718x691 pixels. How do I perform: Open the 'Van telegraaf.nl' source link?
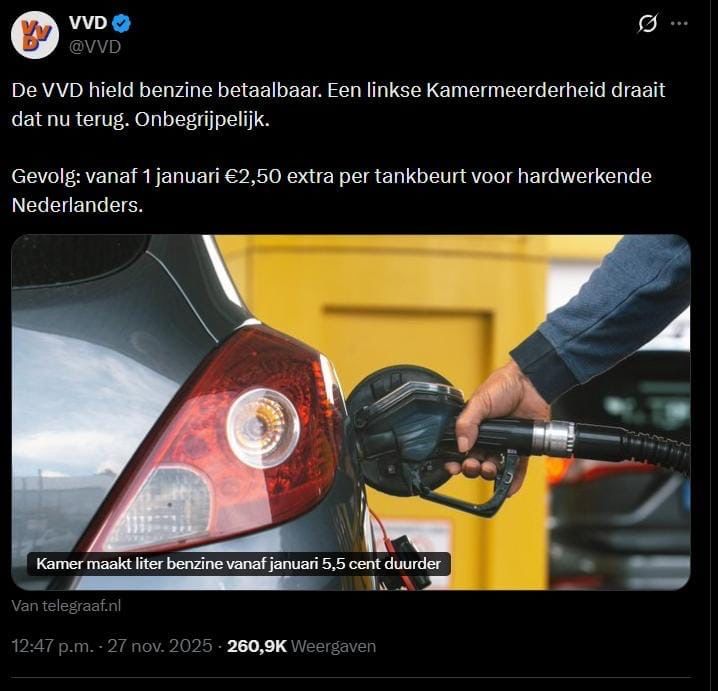66,606
